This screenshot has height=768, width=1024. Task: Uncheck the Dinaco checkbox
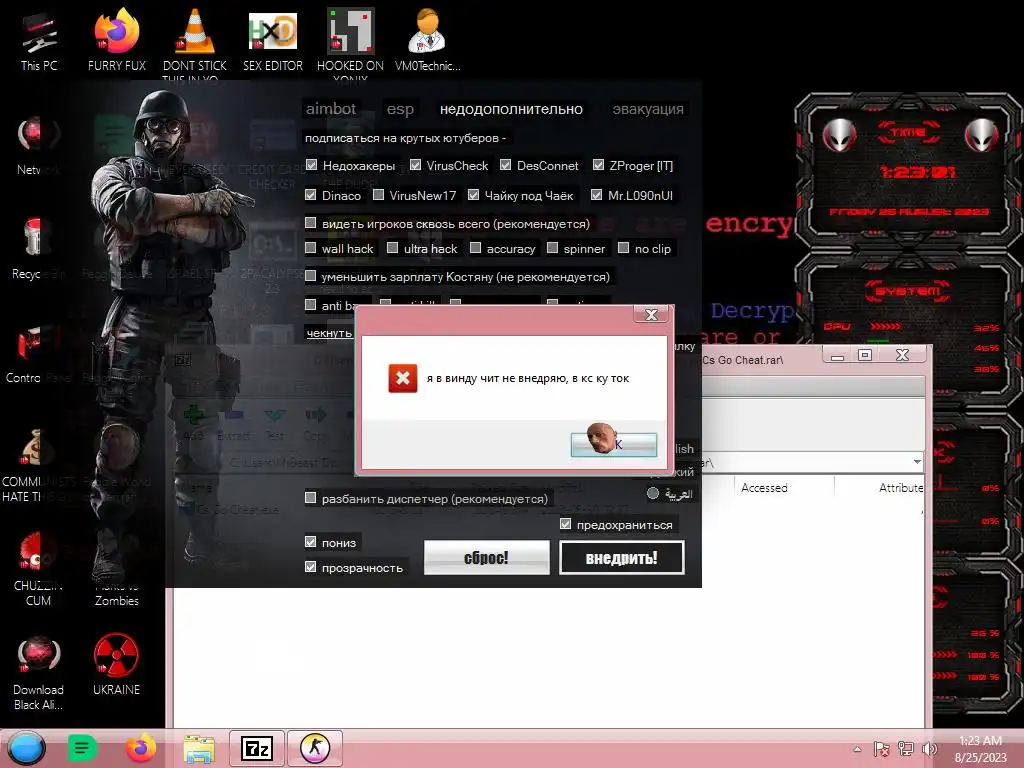coord(311,195)
